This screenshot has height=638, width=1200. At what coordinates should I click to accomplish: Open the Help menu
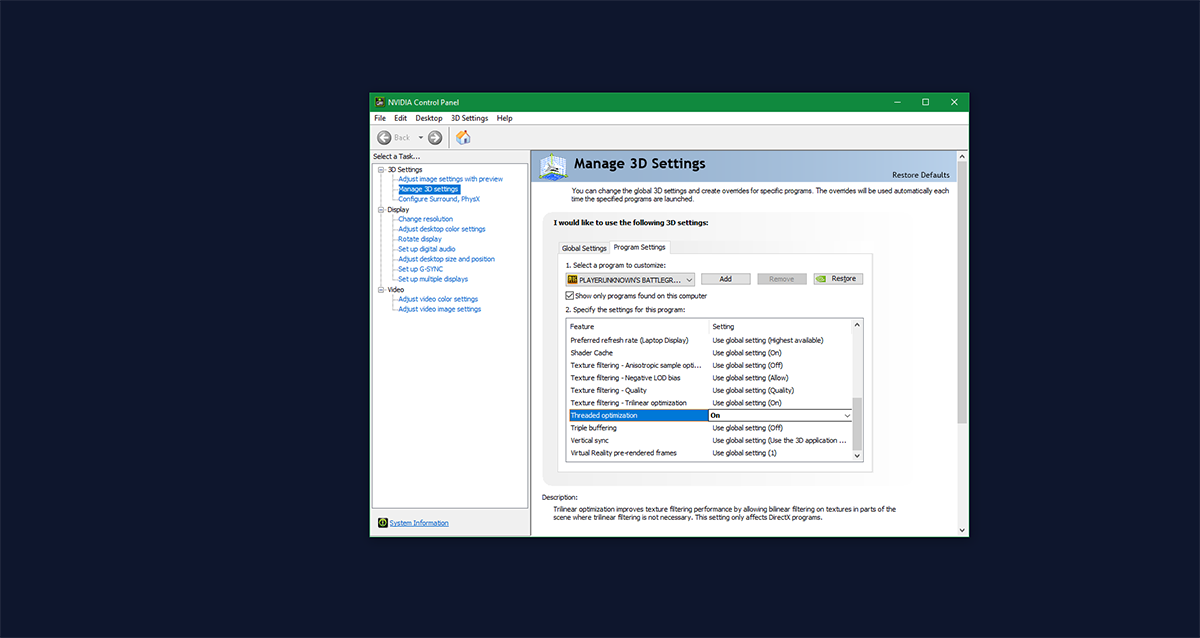[504, 118]
